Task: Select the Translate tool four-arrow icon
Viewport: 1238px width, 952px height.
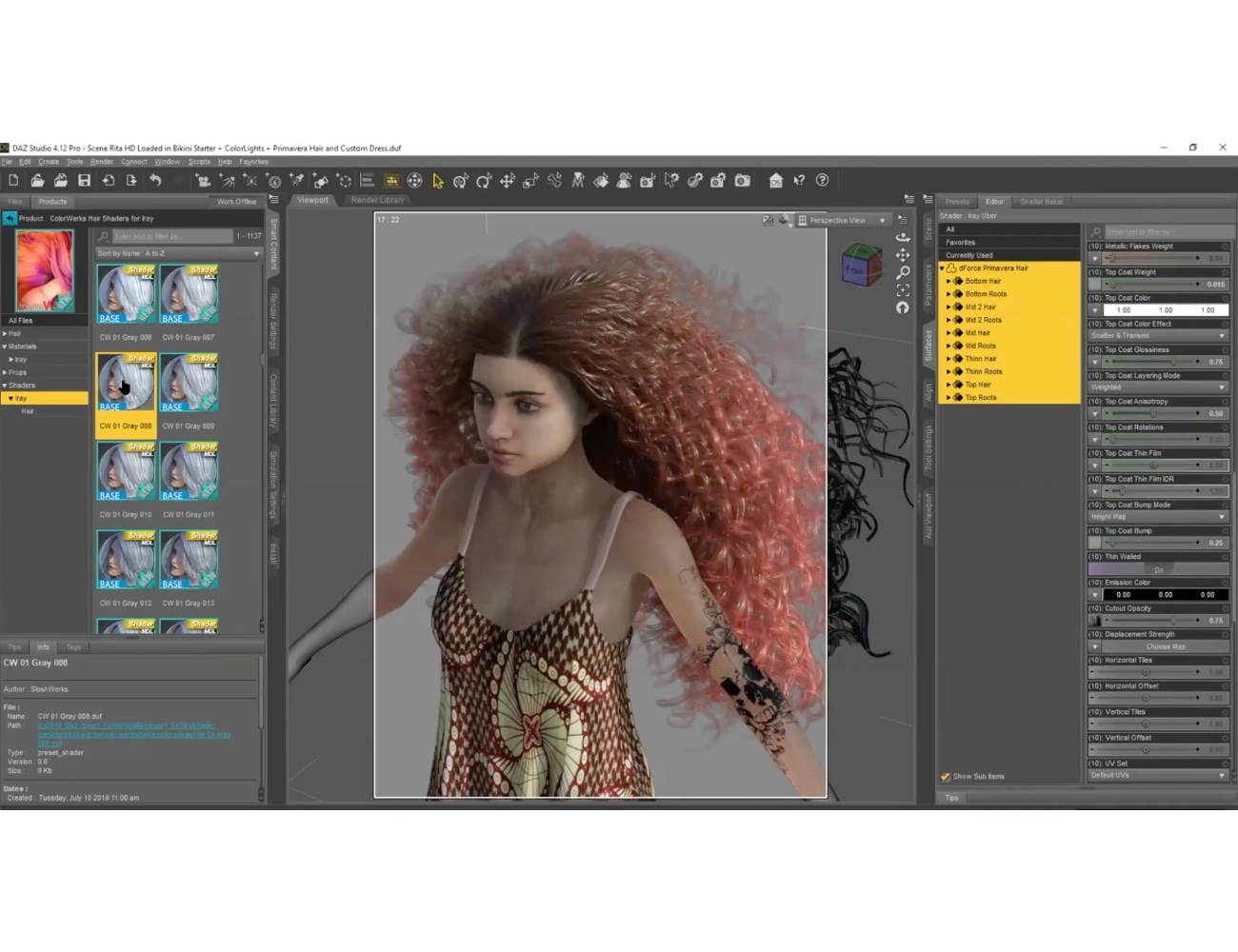Action: click(507, 180)
